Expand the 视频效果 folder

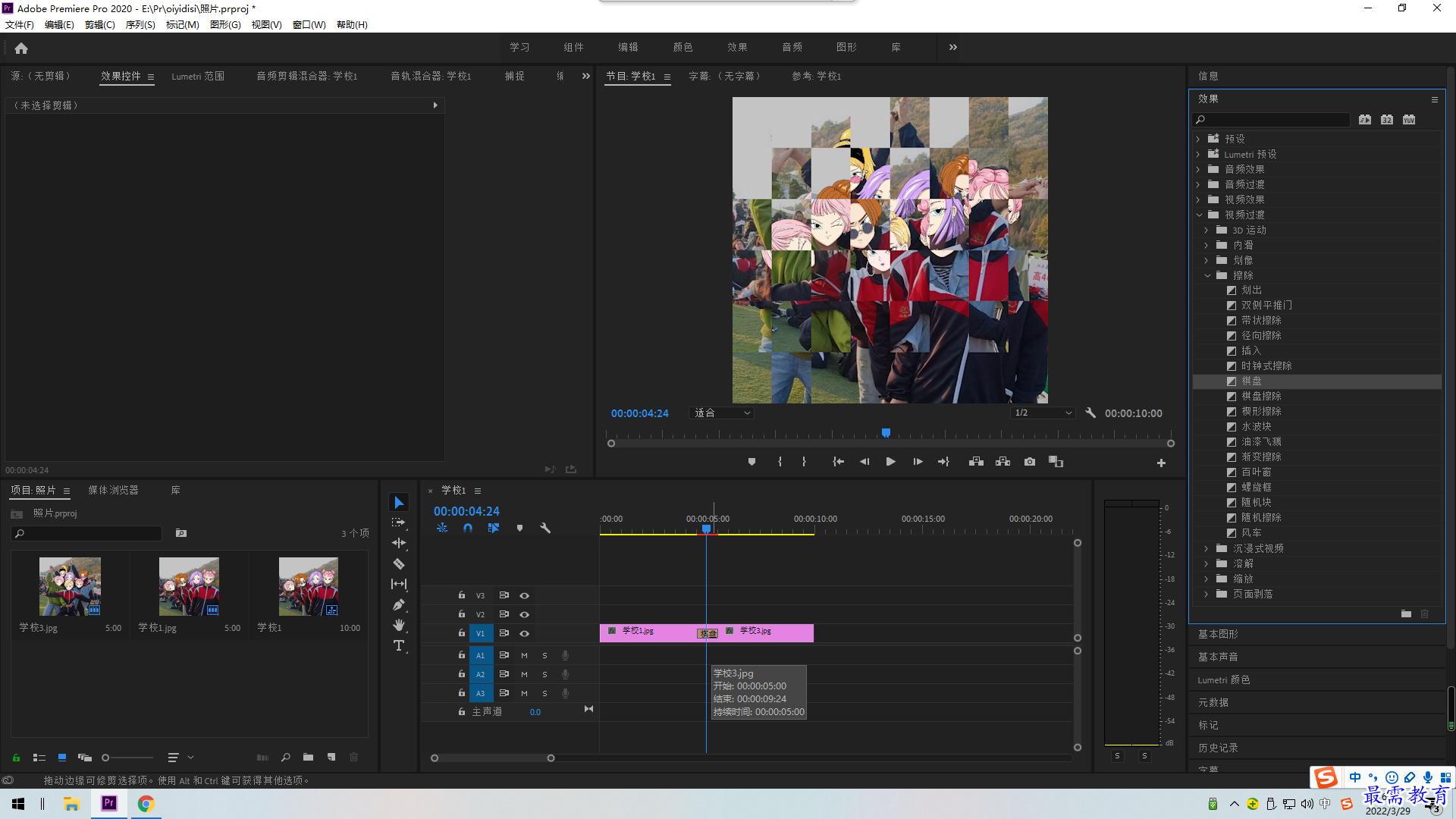[x=1199, y=199]
